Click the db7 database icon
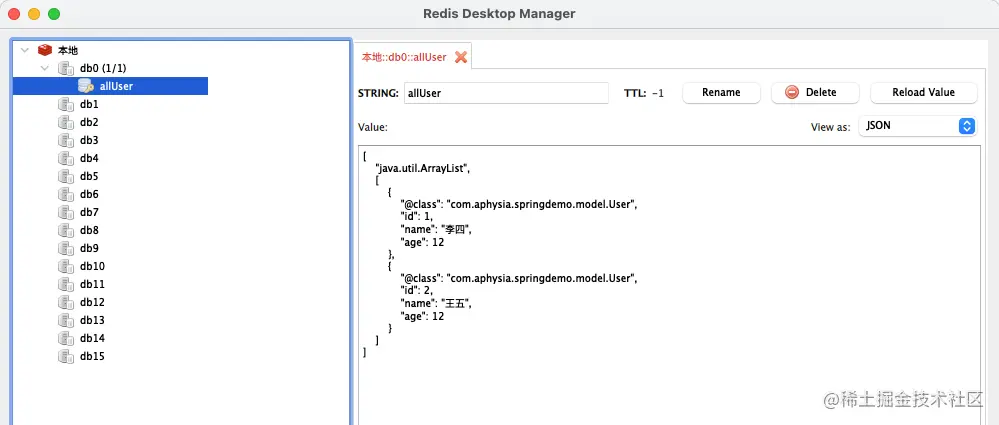 tap(66, 212)
